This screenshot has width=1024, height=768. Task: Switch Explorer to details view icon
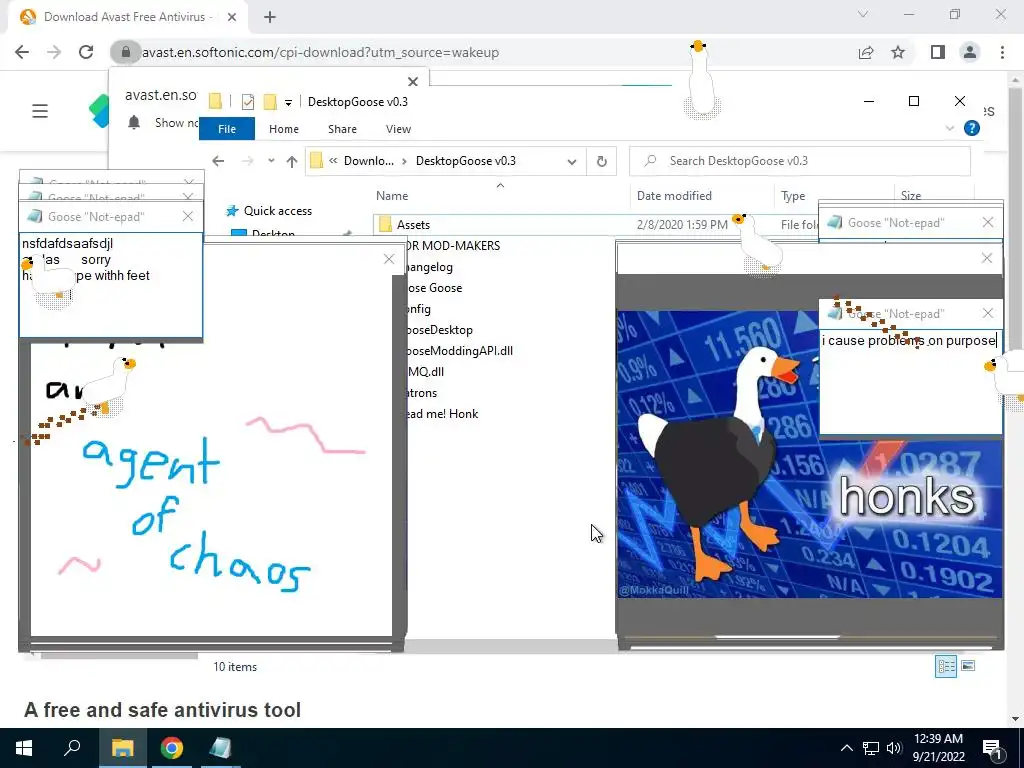946,666
